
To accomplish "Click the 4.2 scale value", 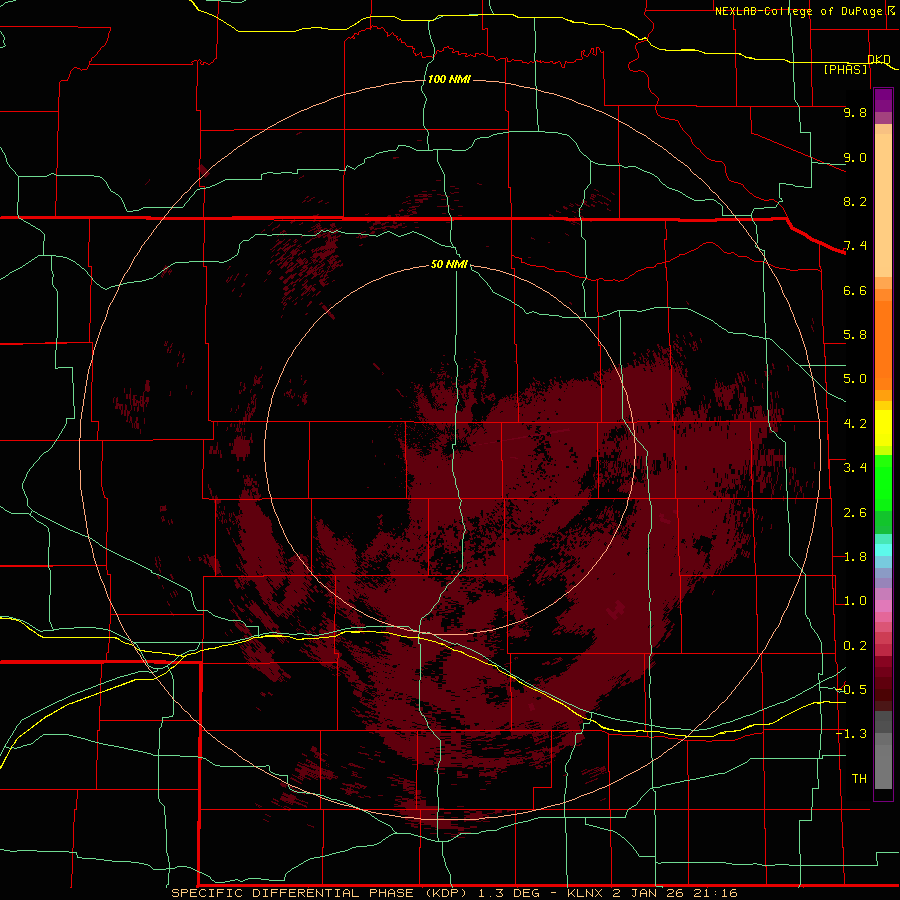I will coord(855,424).
